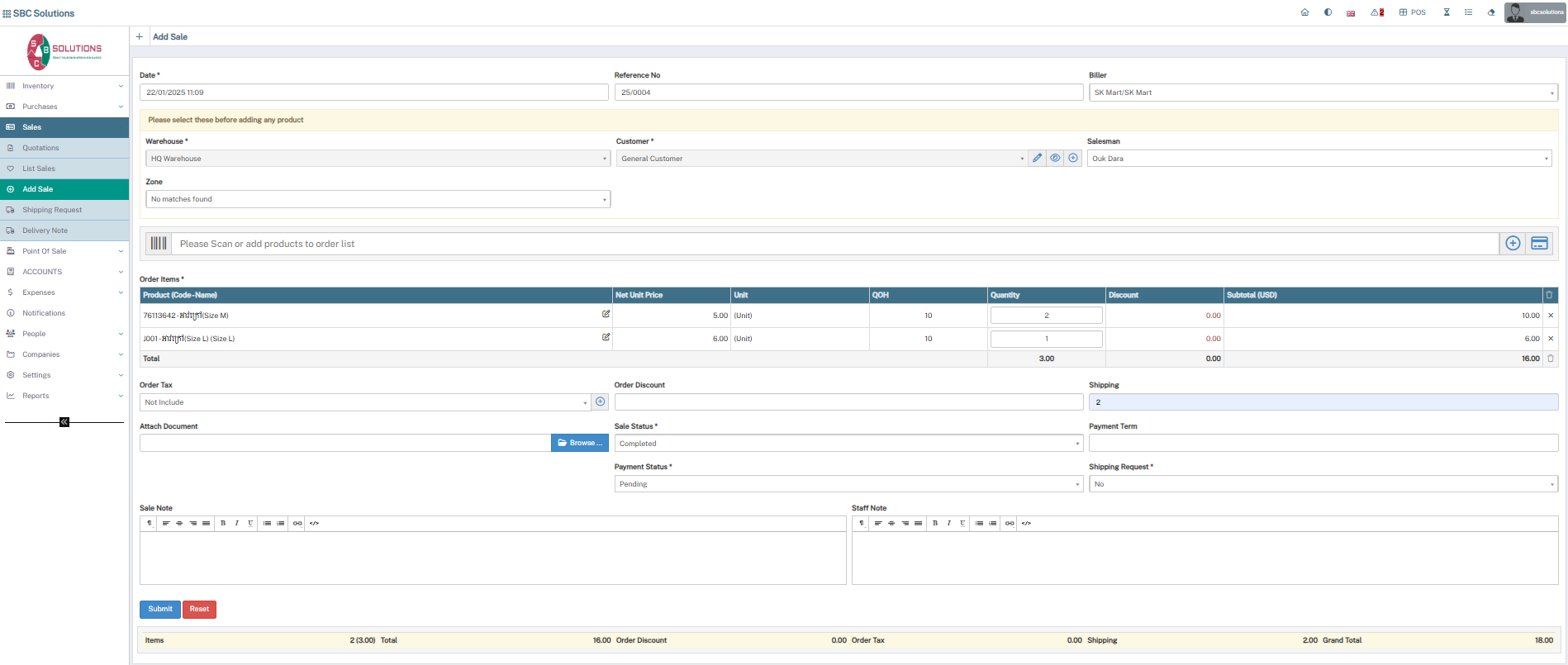Toggle the dark/light contrast mode icon
1568x665 pixels.
[1328, 12]
